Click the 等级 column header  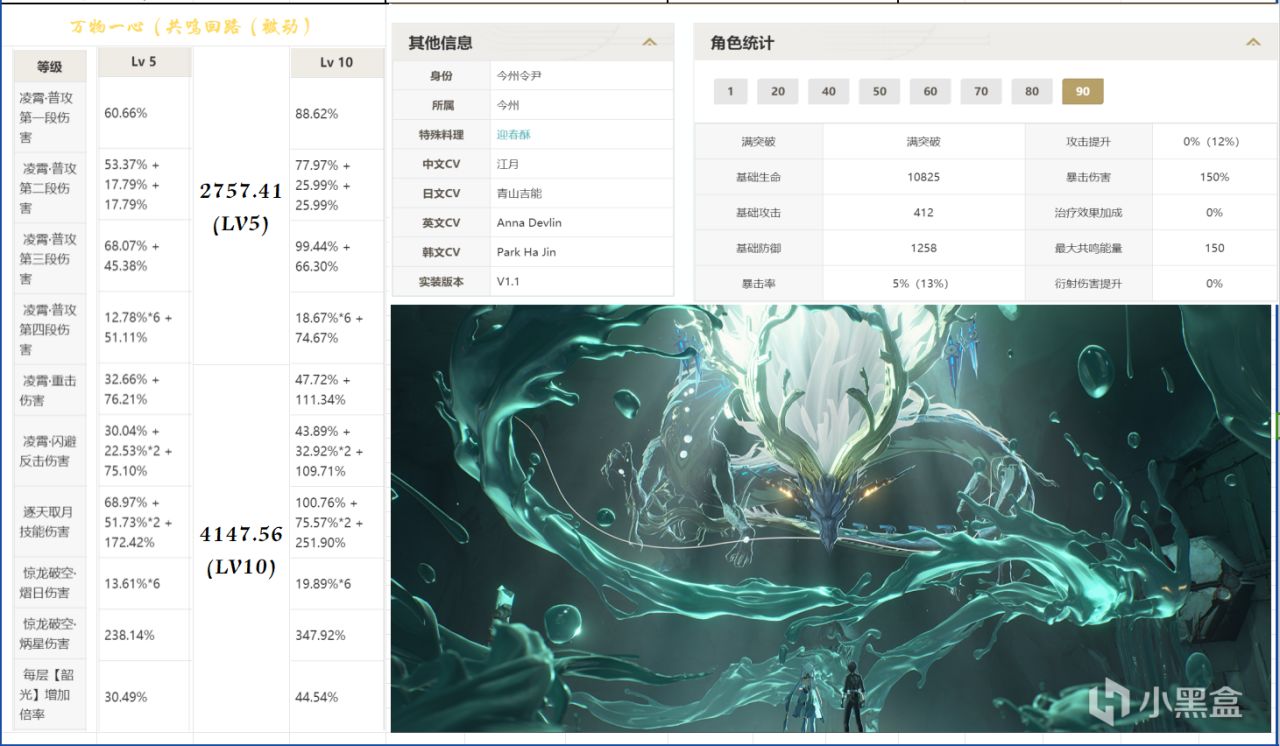point(50,67)
